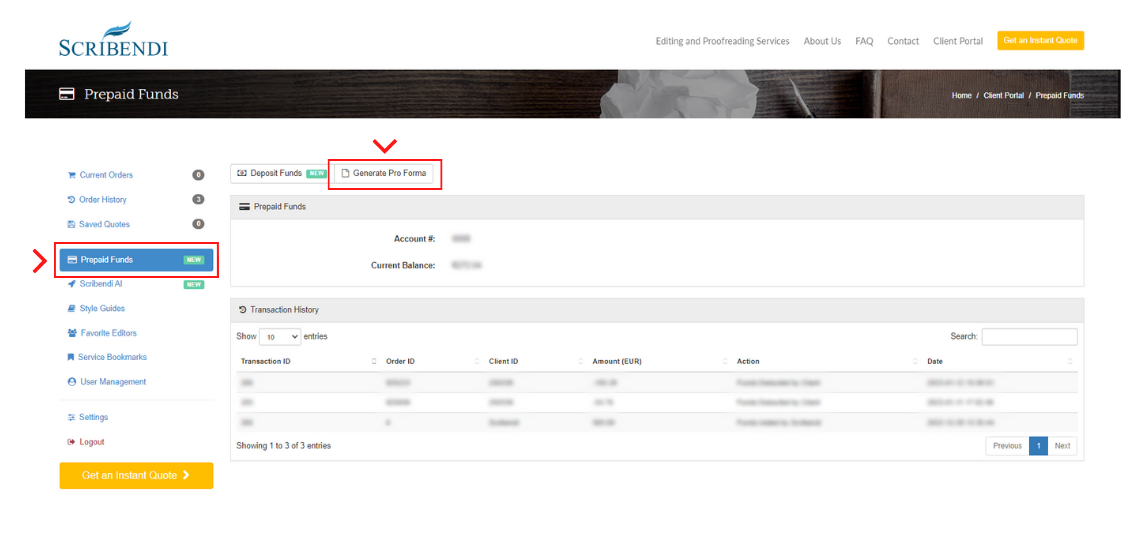The height and width of the screenshot is (539, 1131).
Task: Open Saved Quotes in sidebar
Action: coord(105,224)
